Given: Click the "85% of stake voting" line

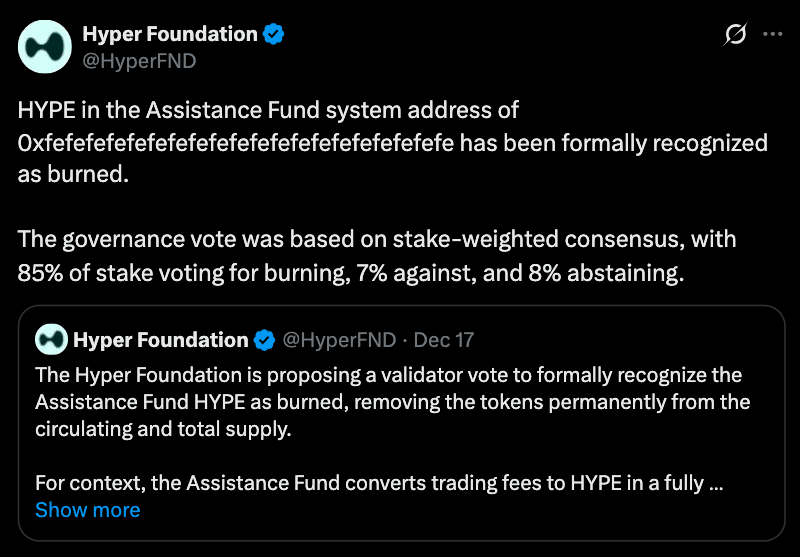Looking at the screenshot, I should point(350,273).
